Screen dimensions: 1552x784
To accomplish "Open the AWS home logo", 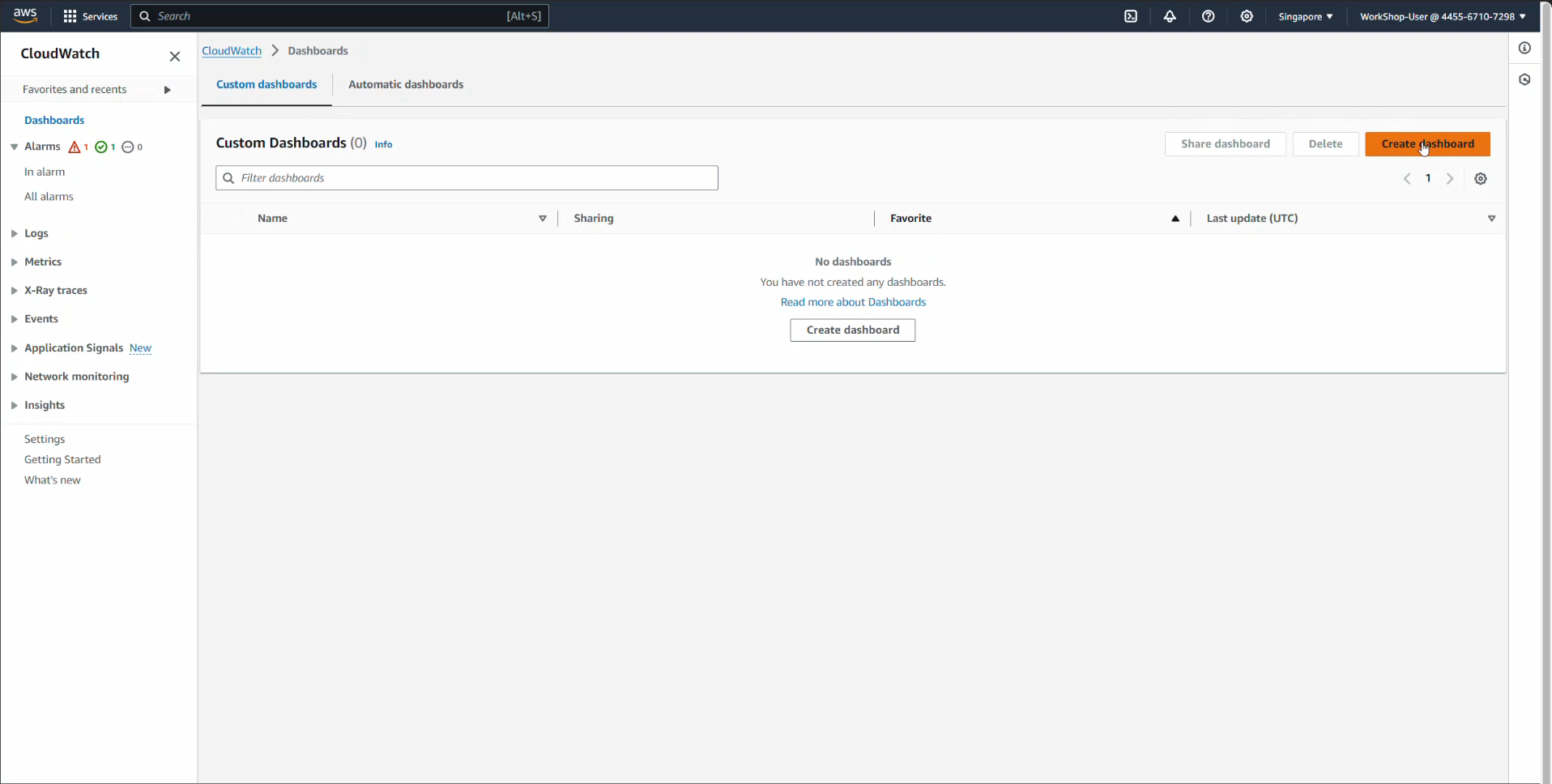I will tap(25, 15).
